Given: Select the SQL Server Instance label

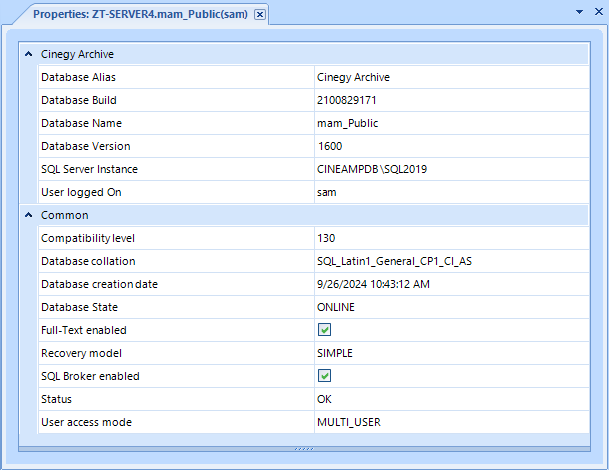Looking at the screenshot, I should click(89, 169).
